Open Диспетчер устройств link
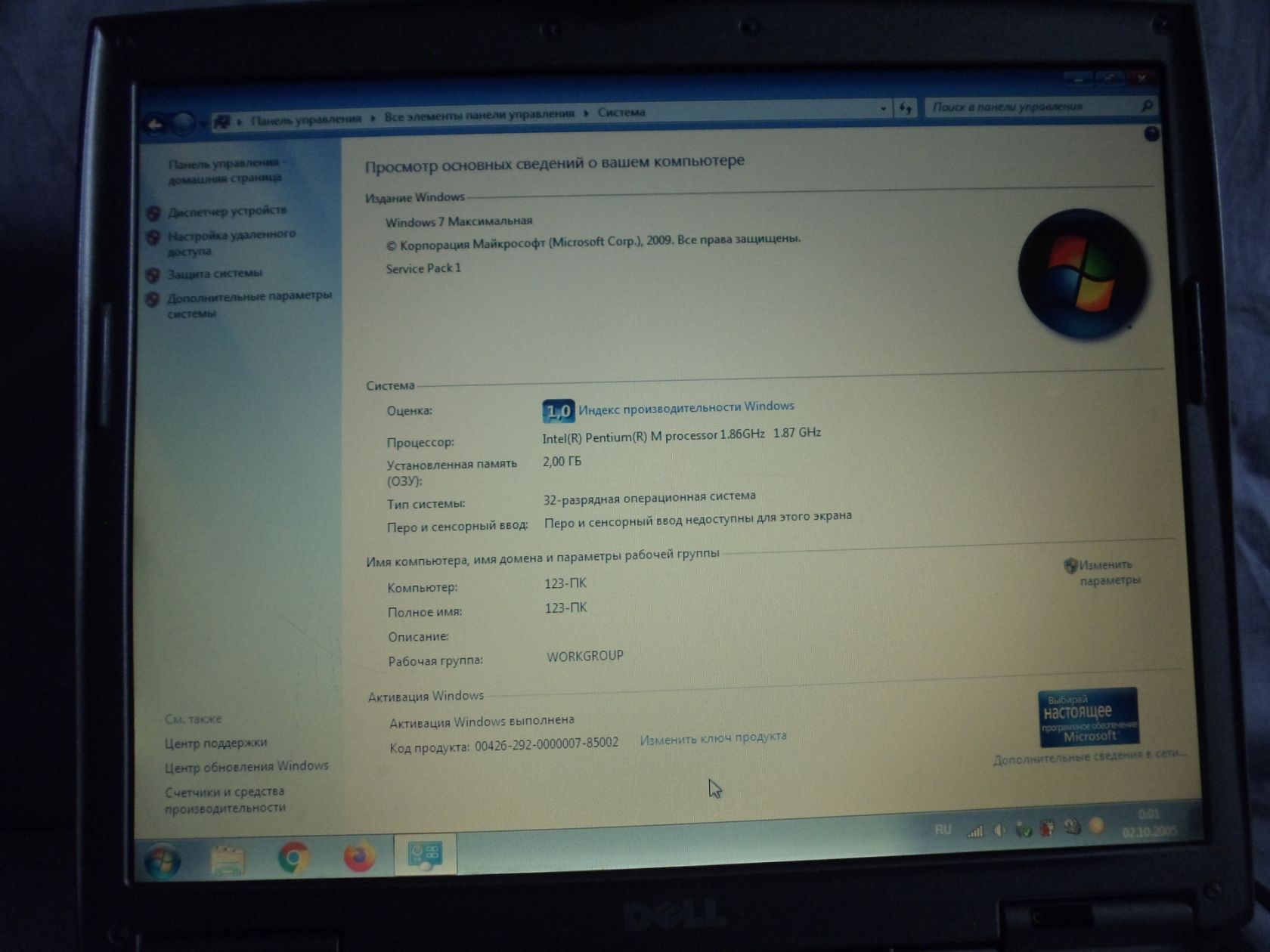The image size is (1270, 952). (227, 210)
